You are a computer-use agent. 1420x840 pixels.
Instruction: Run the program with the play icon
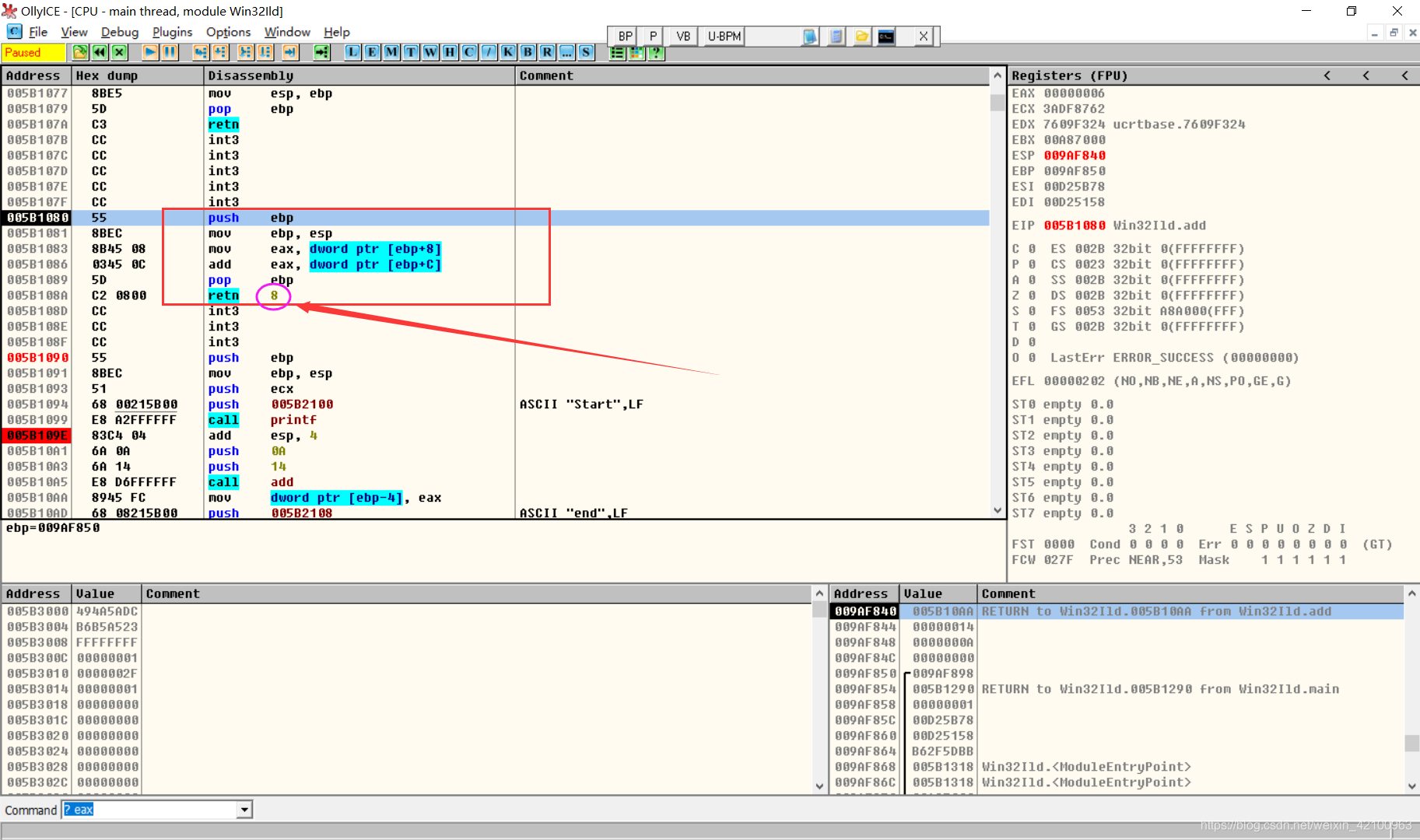click(151, 52)
